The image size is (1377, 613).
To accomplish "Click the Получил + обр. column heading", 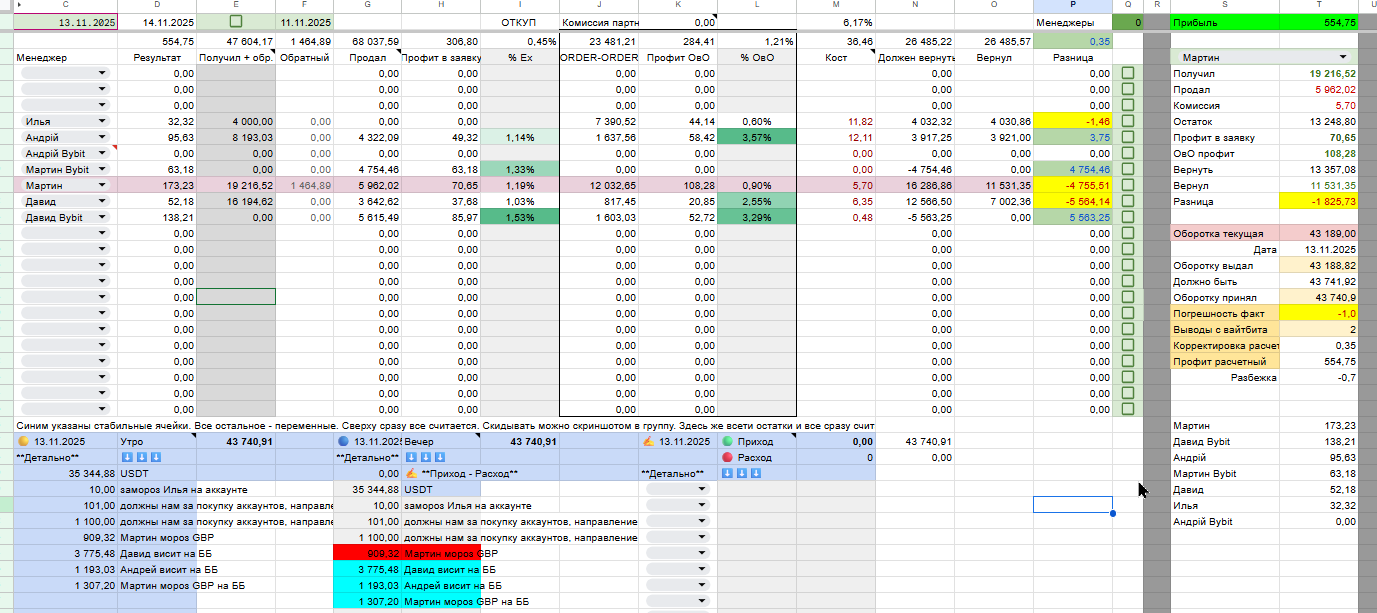I will [x=236, y=58].
